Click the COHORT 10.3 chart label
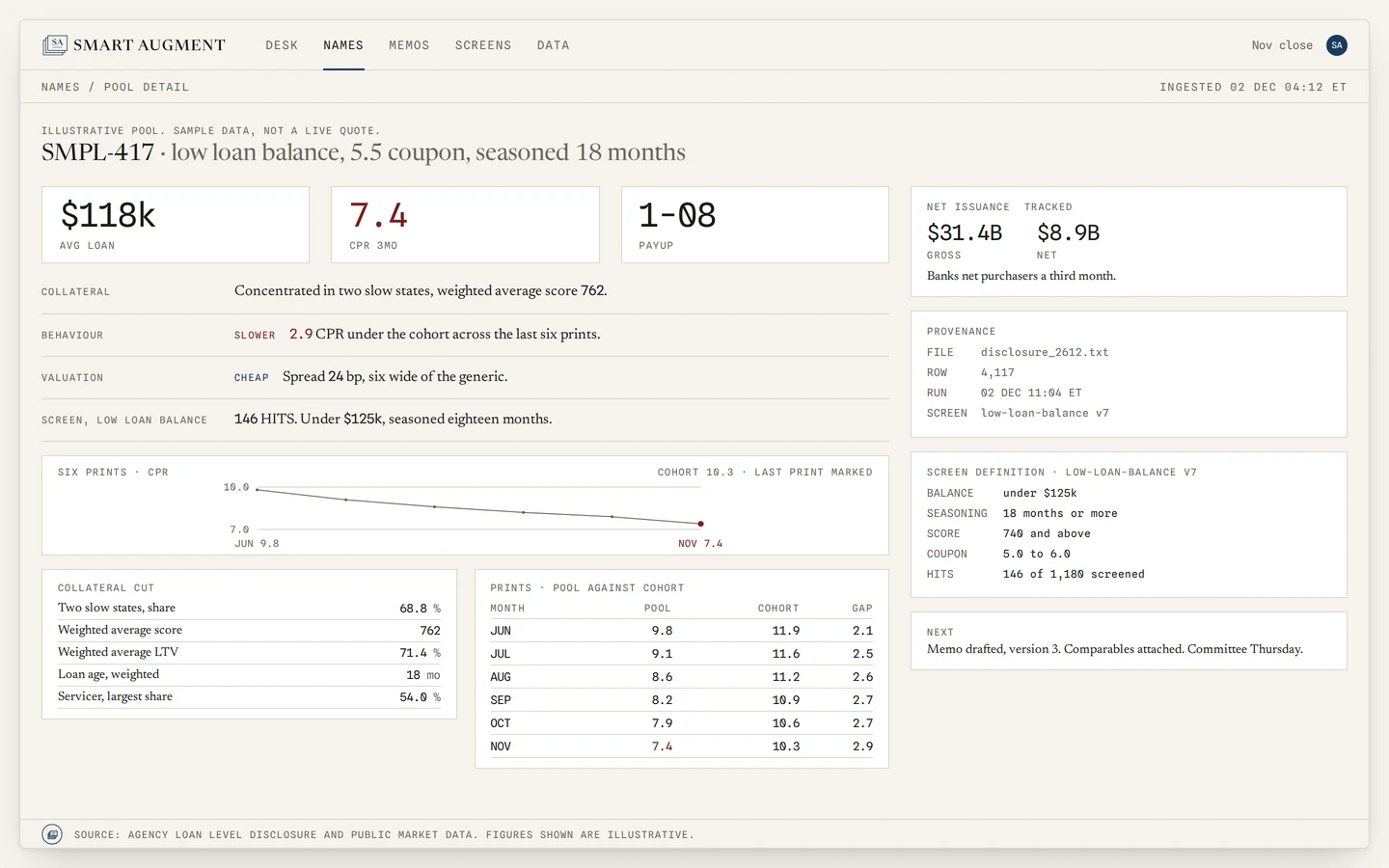 click(x=695, y=473)
